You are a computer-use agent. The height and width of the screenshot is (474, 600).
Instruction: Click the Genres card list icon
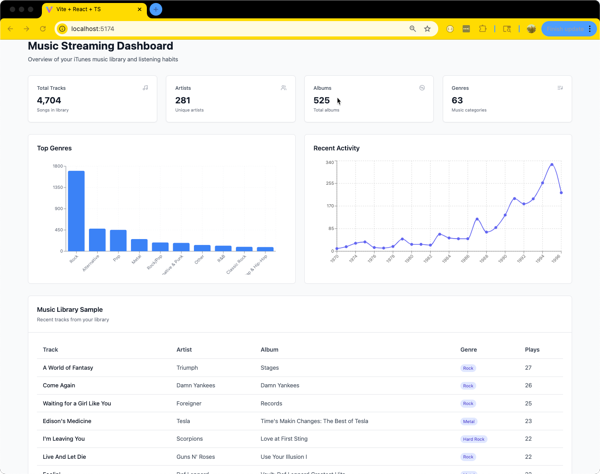tap(560, 88)
